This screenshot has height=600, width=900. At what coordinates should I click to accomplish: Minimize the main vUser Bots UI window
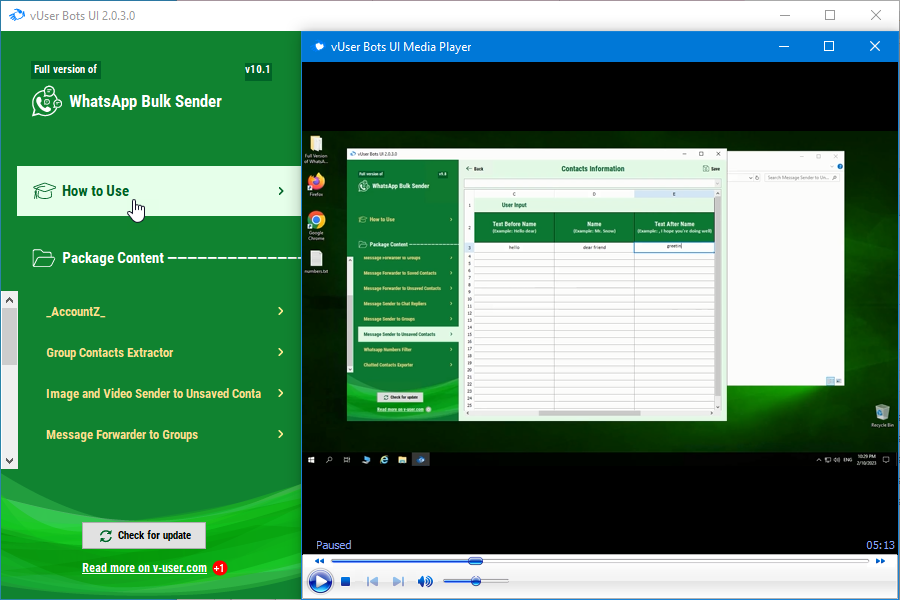tap(785, 16)
